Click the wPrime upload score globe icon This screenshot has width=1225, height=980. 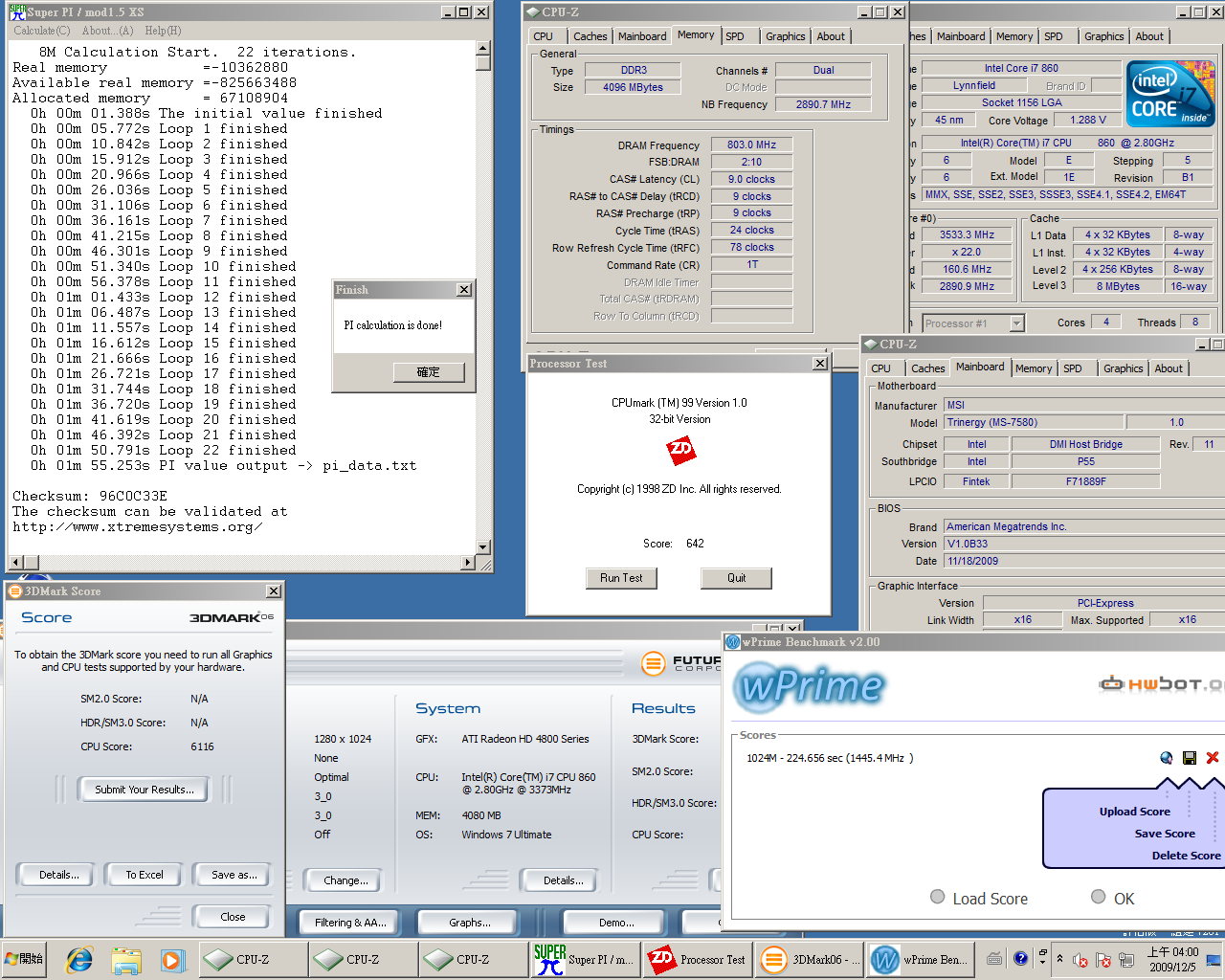(1166, 758)
